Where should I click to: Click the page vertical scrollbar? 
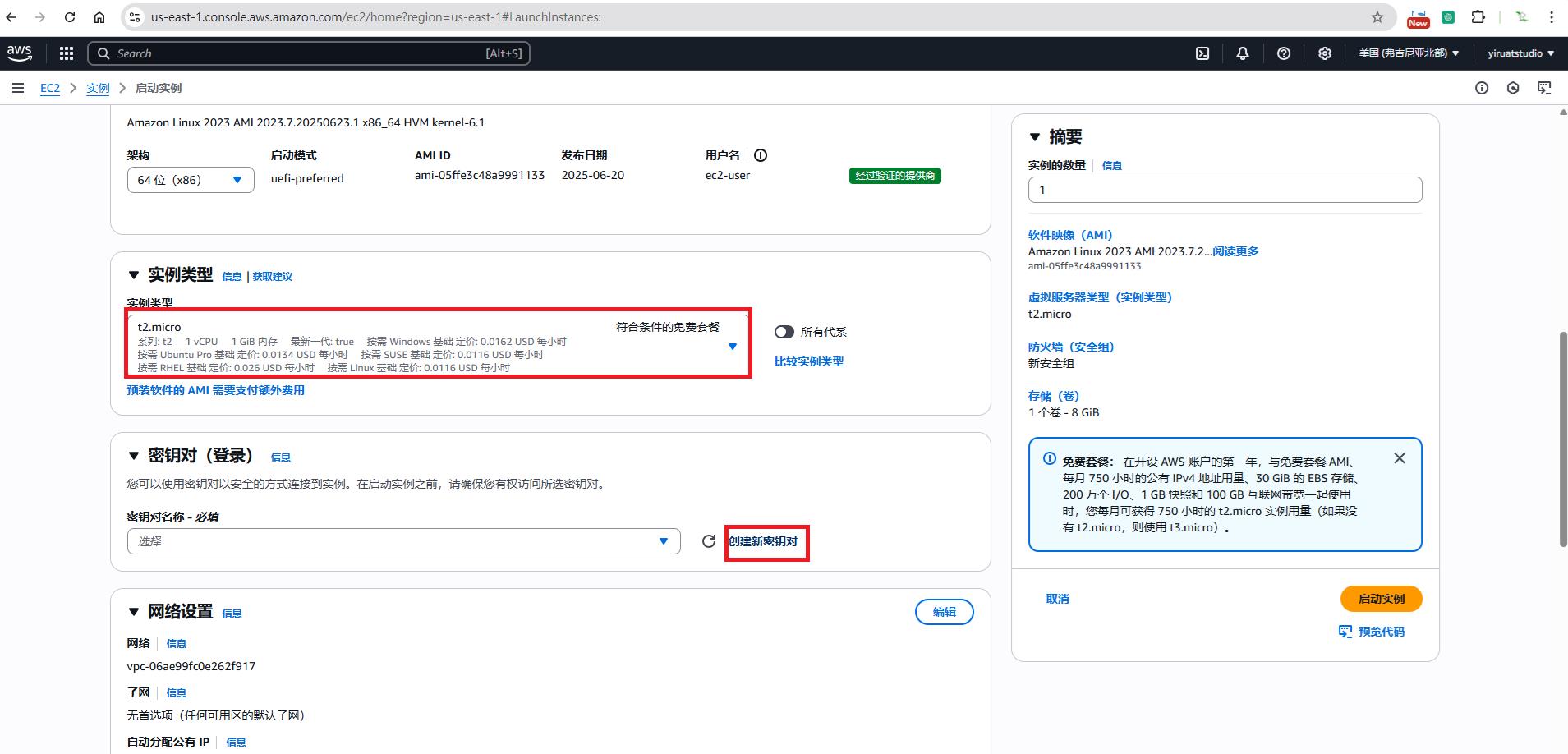point(1562,438)
